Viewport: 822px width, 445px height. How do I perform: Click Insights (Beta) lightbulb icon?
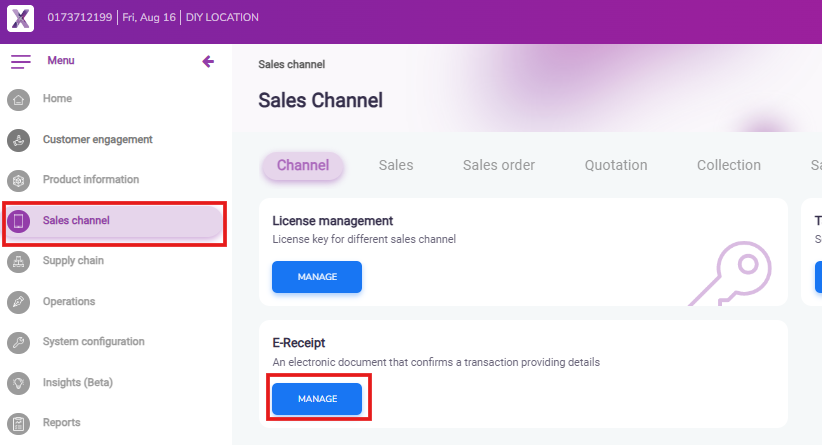18,383
